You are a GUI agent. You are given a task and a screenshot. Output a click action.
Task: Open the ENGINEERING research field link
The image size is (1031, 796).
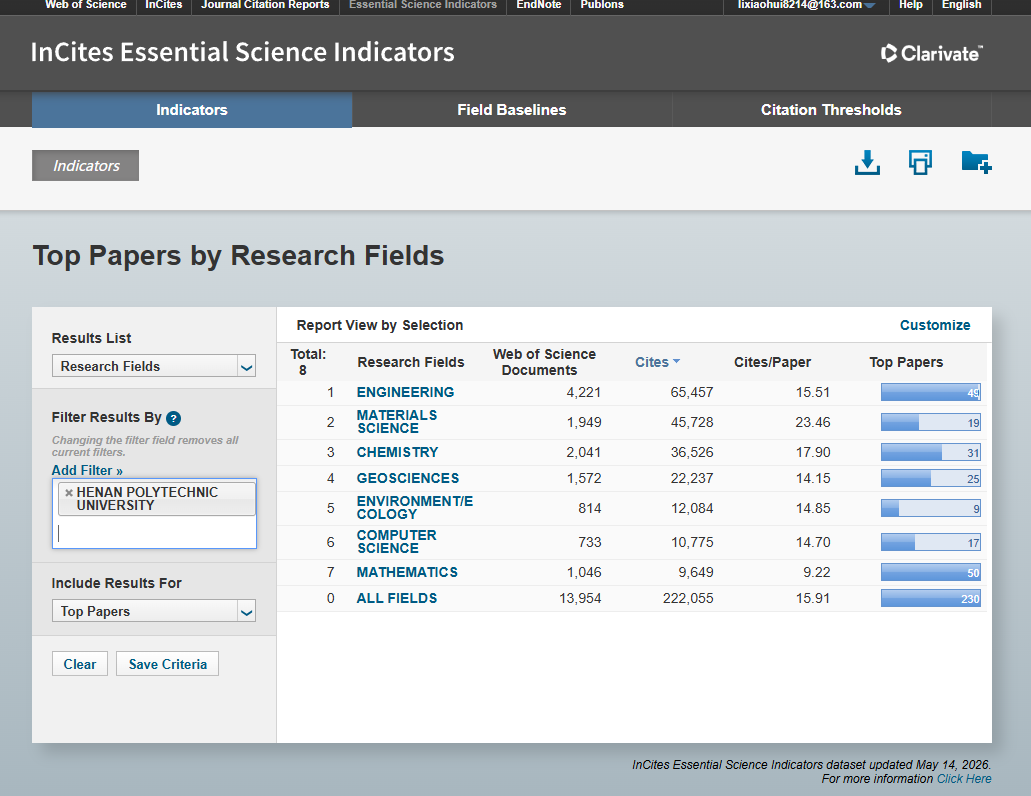coord(405,392)
